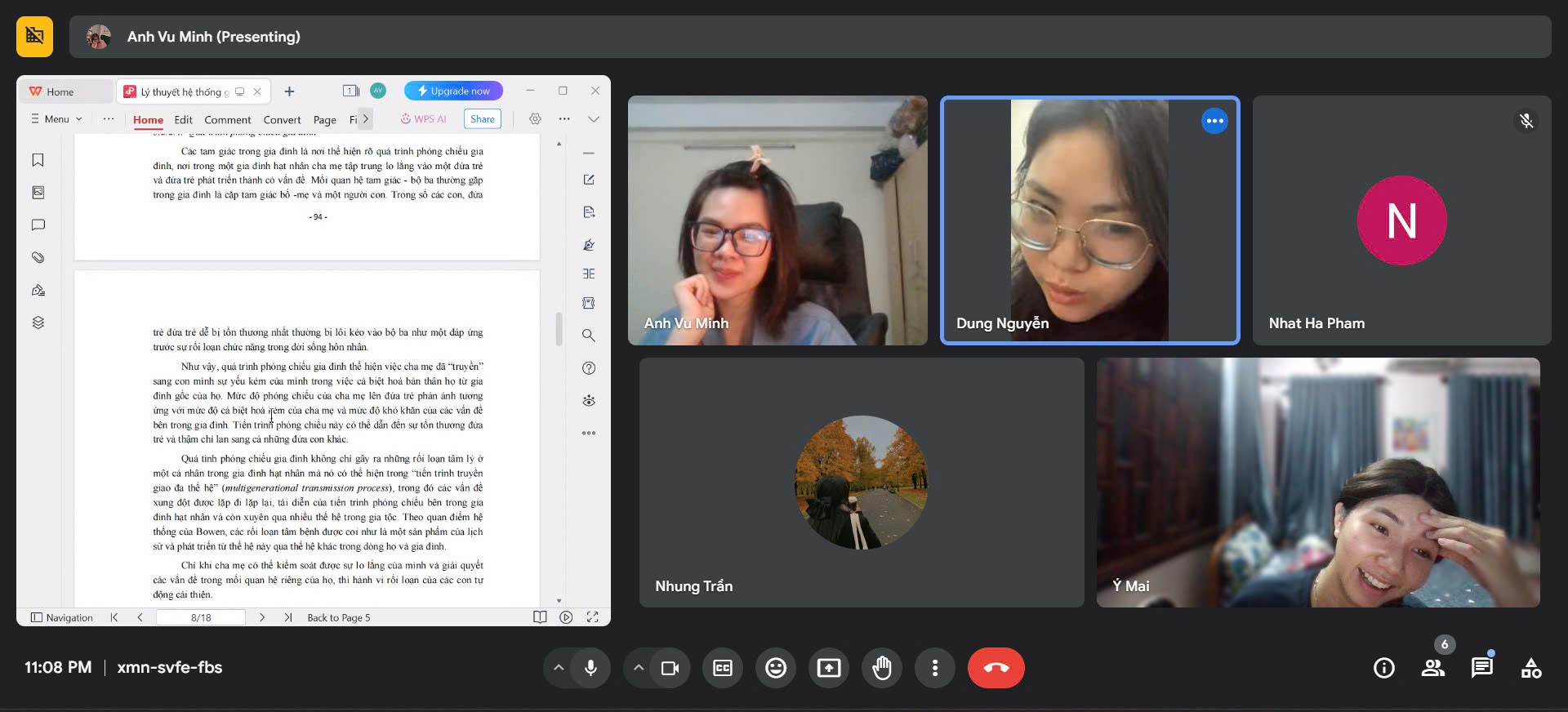Image resolution: width=1568 pixels, height=712 pixels.
Task: Turn off the camera
Action: pyautogui.click(x=670, y=668)
